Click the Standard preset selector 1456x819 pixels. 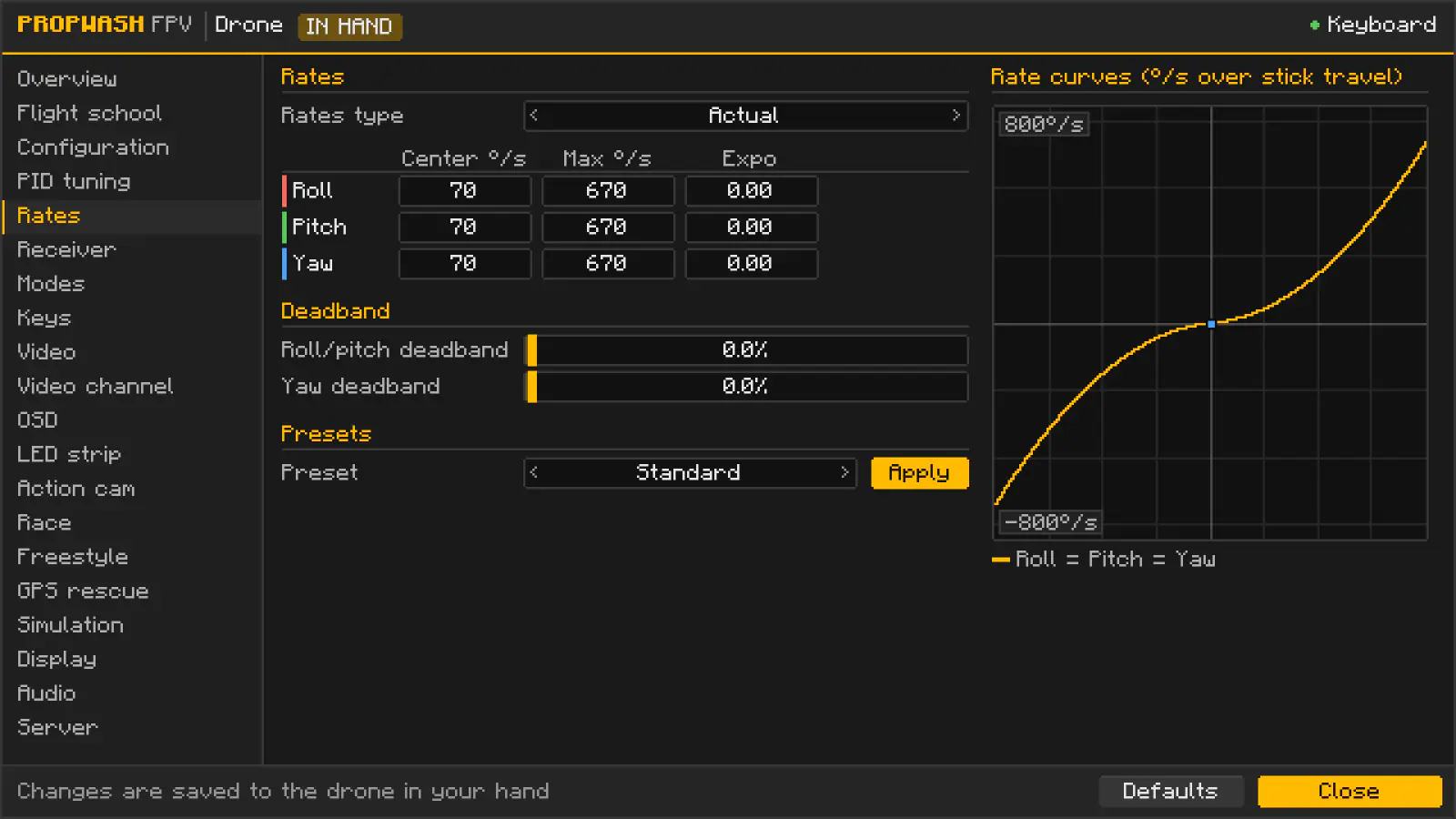690,472
